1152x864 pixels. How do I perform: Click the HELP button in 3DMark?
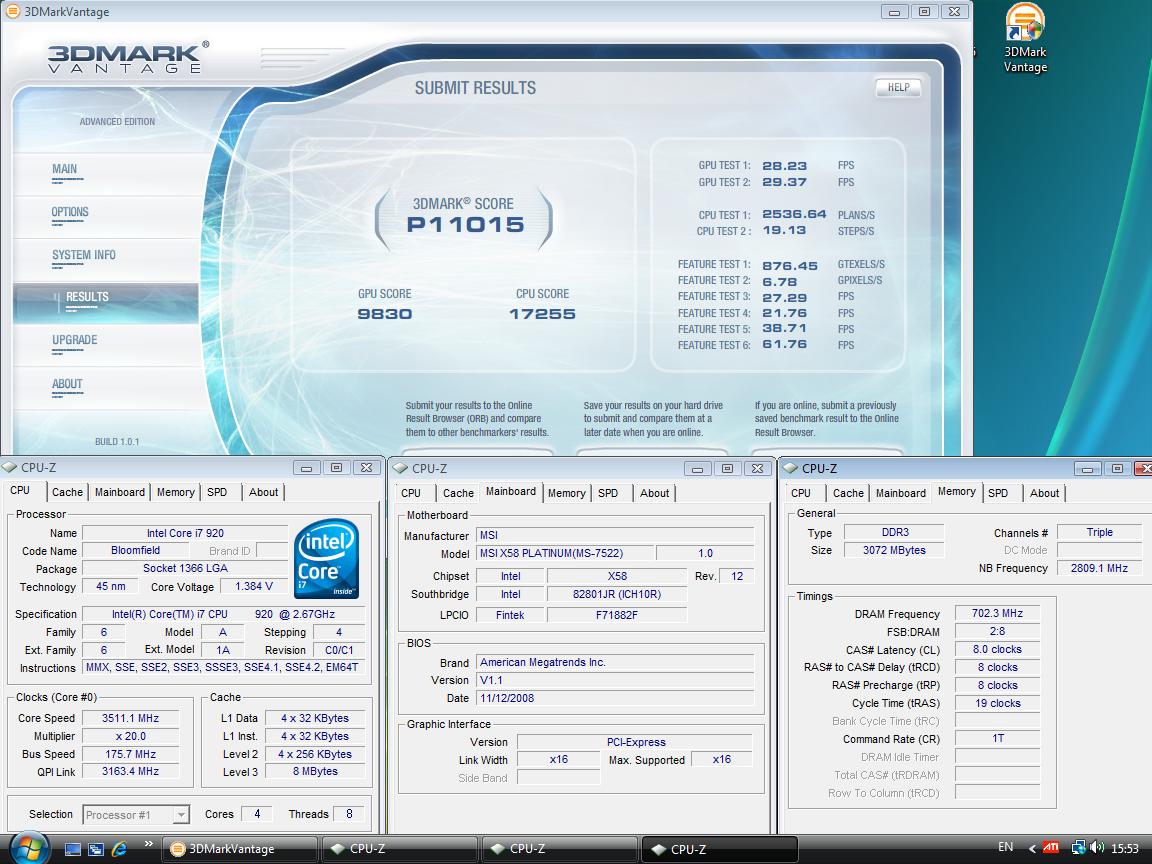click(899, 87)
